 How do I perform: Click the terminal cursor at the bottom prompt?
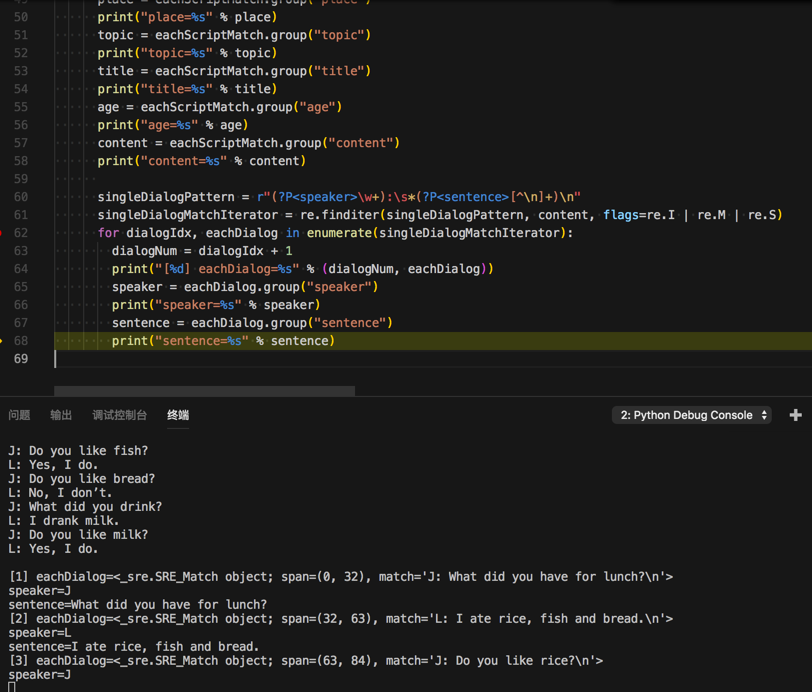click(11, 688)
